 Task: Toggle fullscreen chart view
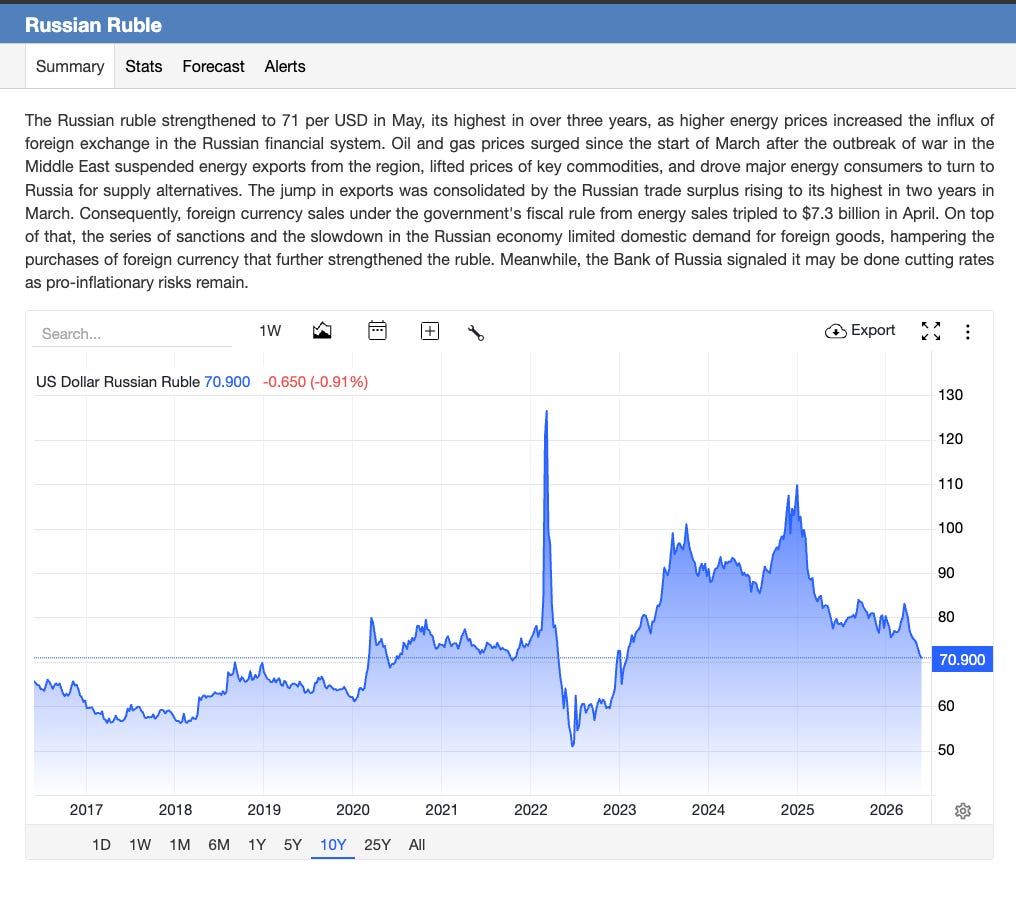pos(930,331)
